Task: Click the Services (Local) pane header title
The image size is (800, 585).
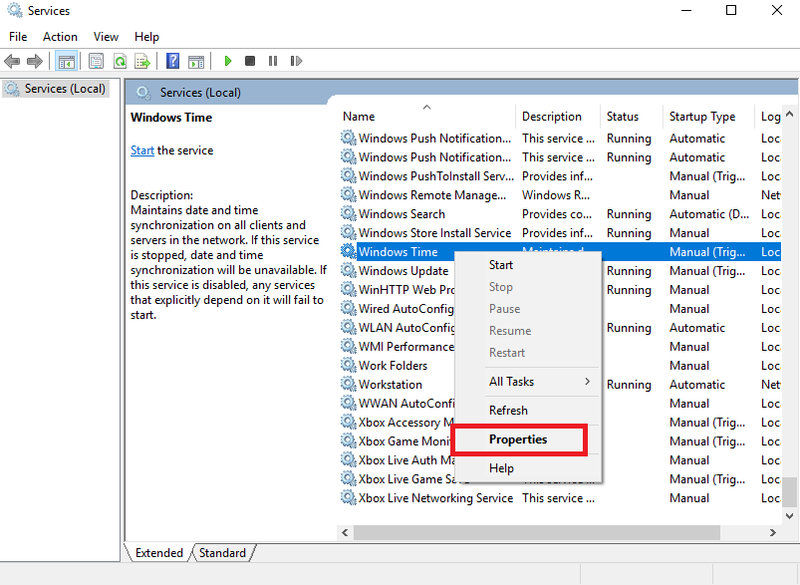Action: (200, 93)
